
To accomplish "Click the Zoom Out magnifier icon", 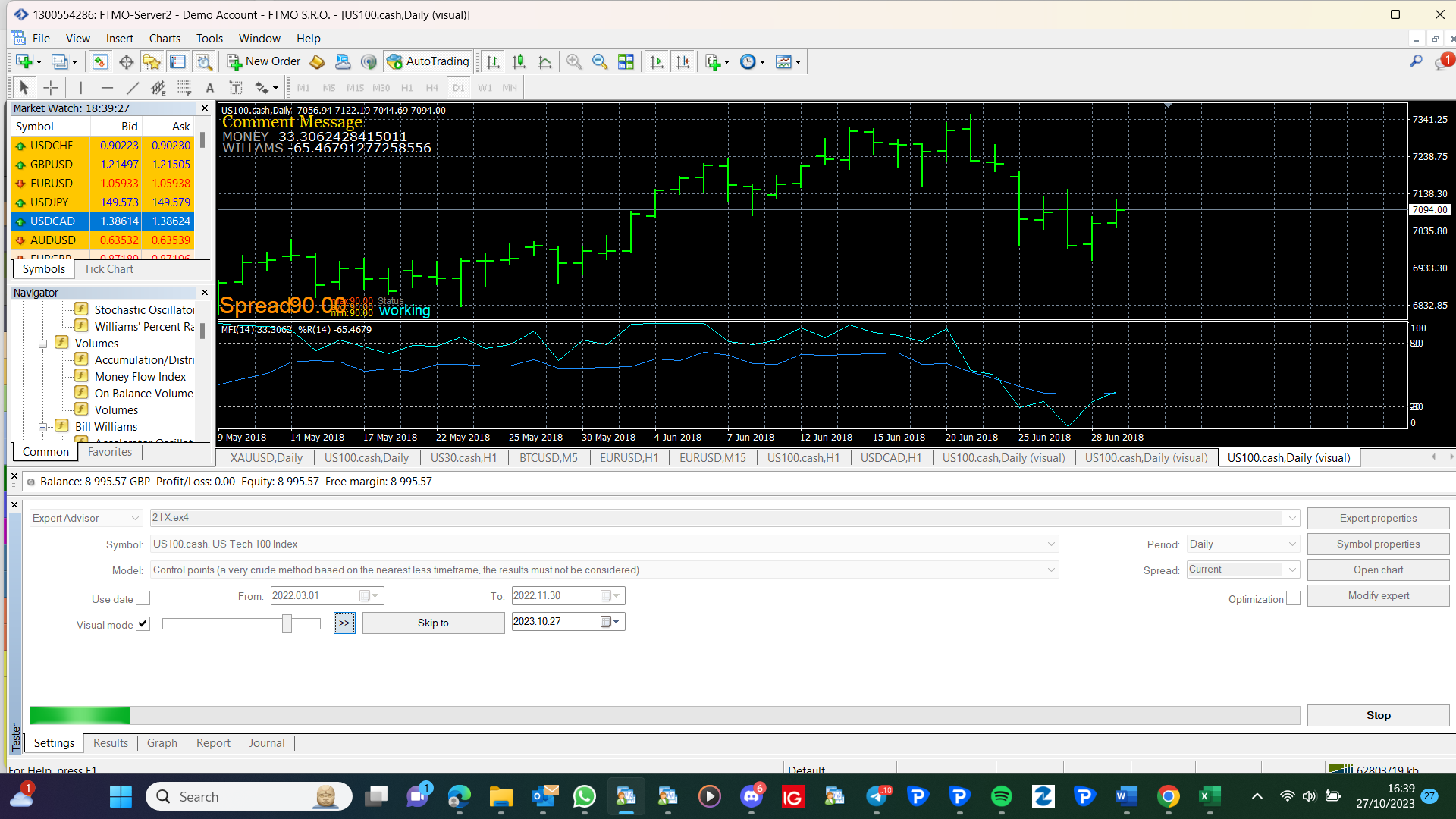I will [600, 62].
